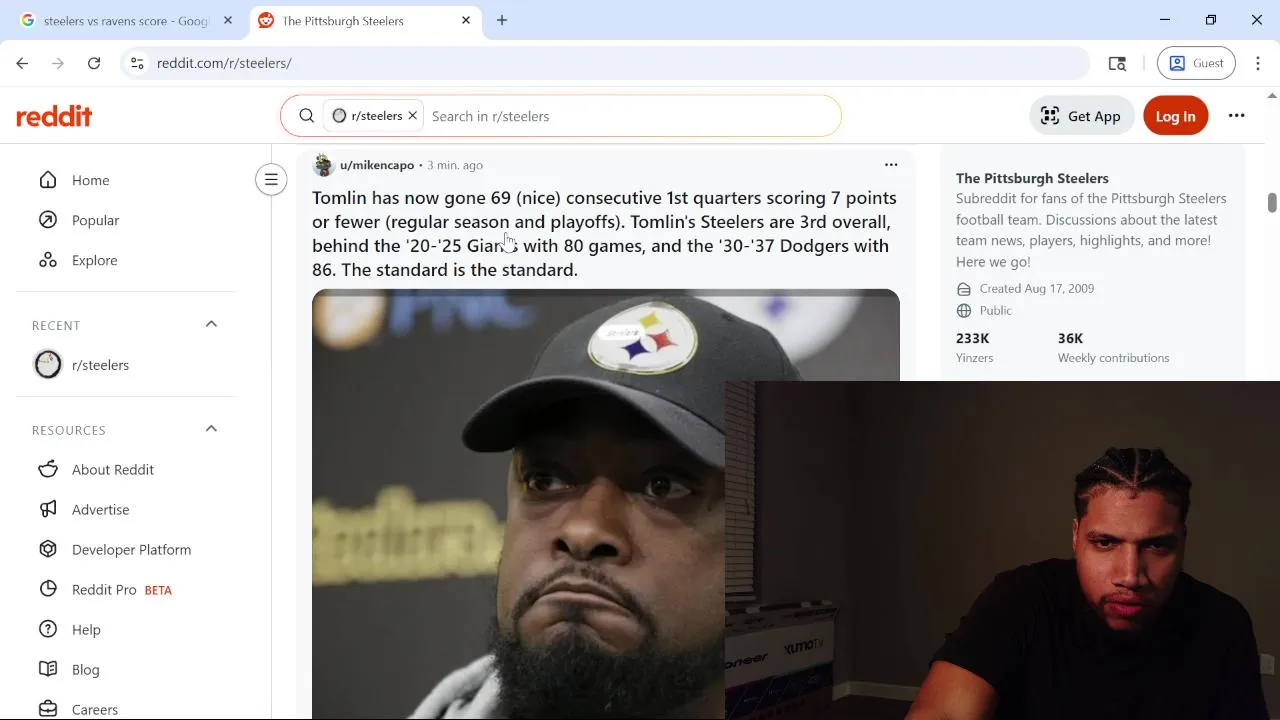Open the Chrome Guest profile menu
Viewport: 1280px width, 720px height.
point(1196,63)
